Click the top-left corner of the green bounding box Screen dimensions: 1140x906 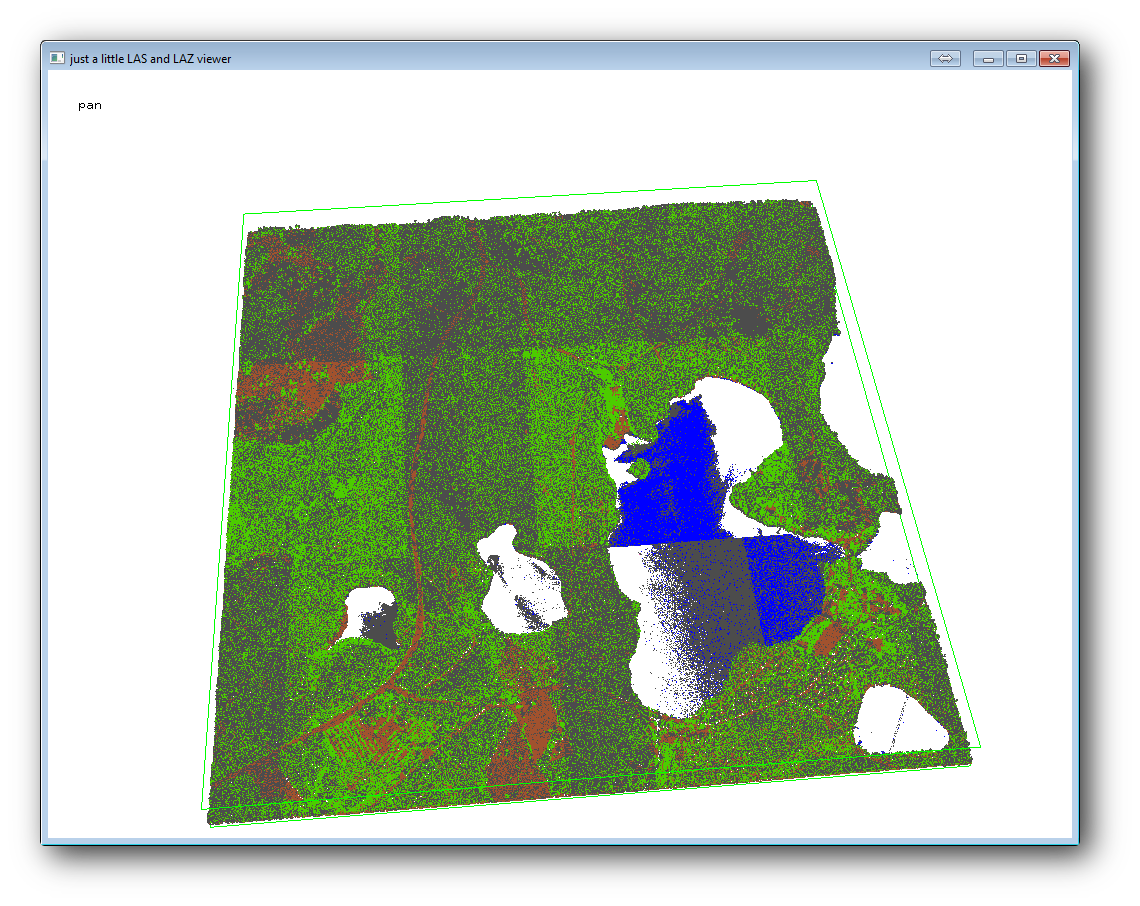click(245, 214)
